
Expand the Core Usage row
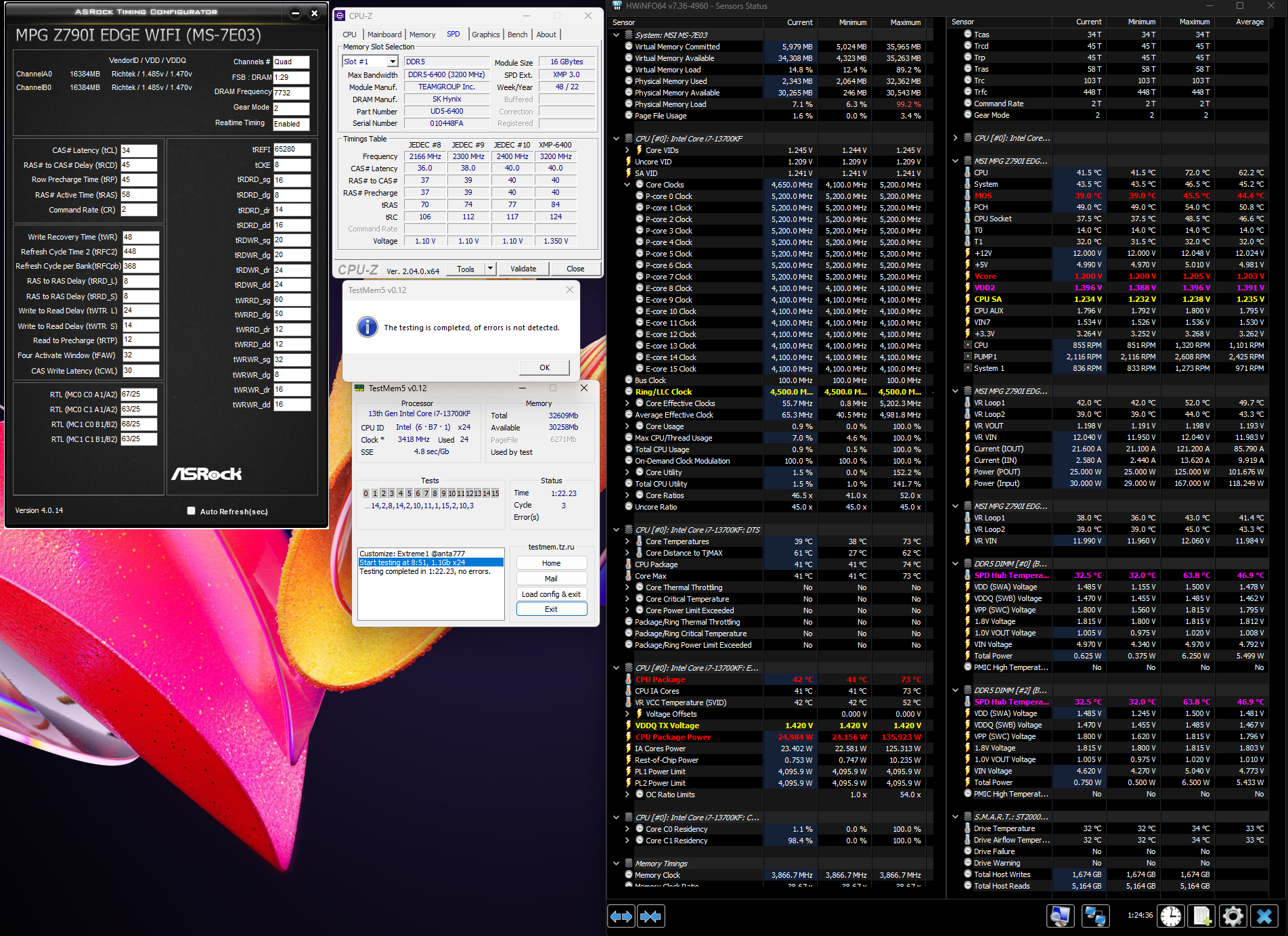click(x=627, y=426)
